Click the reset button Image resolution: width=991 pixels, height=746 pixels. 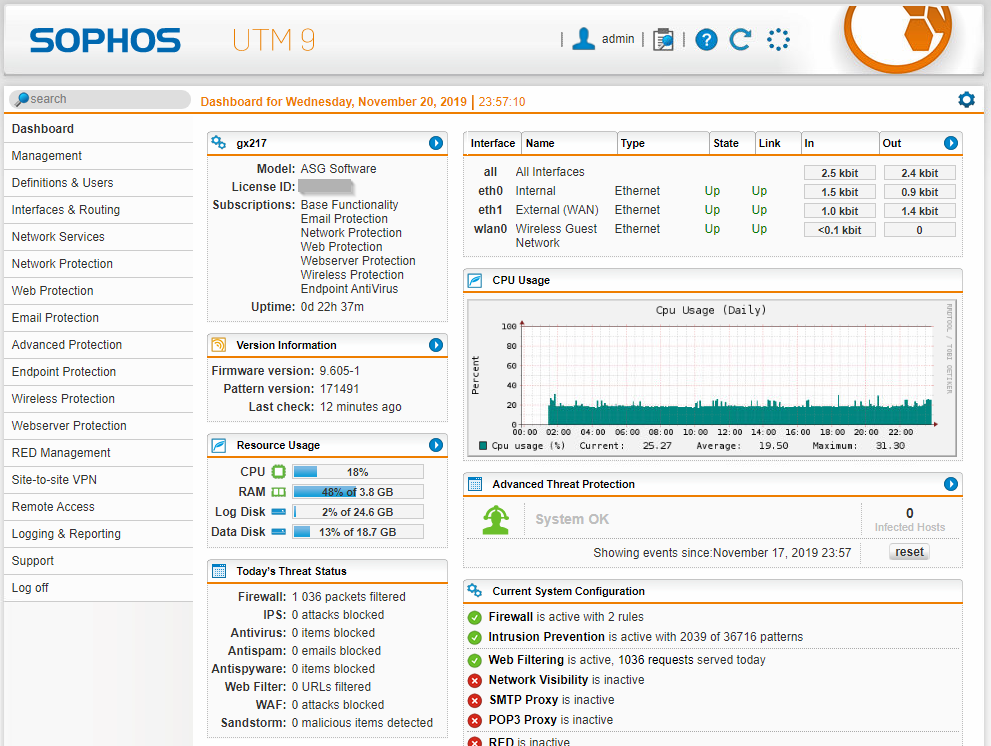[909, 552]
